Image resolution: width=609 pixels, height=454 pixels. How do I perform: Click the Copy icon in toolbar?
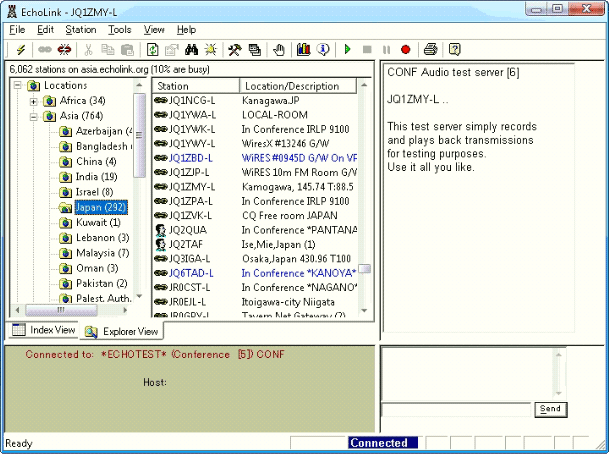(108, 50)
